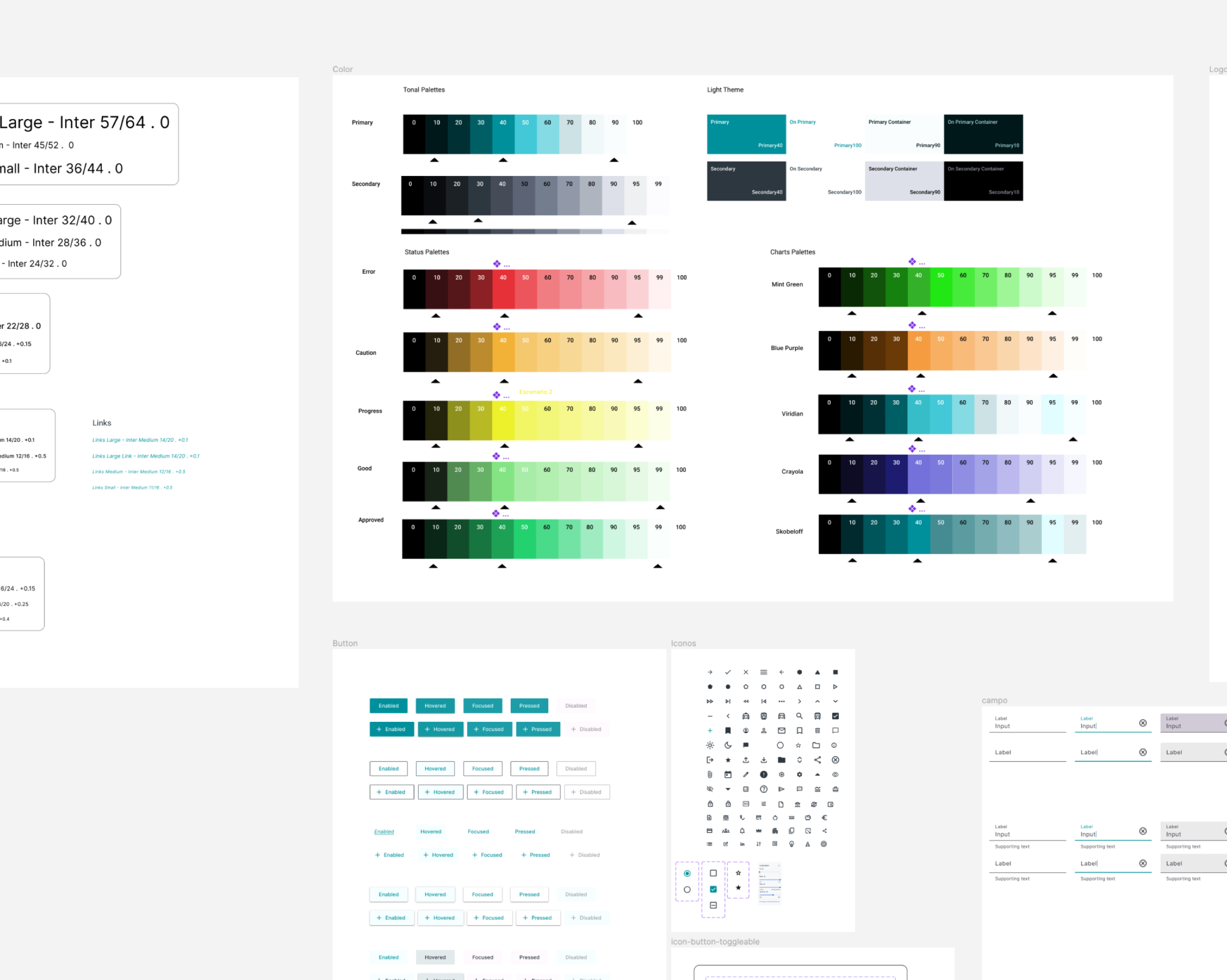The height and width of the screenshot is (980, 1227).
Task: Click the filled caret down triangle icon
Action: tap(729, 789)
